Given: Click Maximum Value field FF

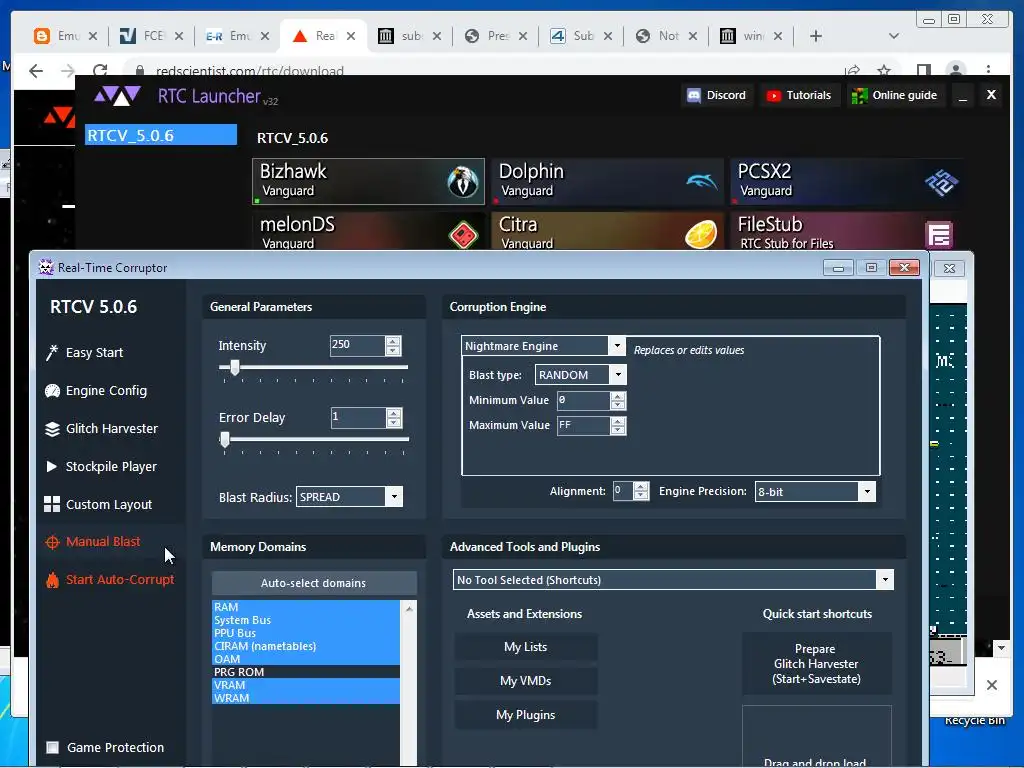Looking at the screenshot, I should [583, 425].
